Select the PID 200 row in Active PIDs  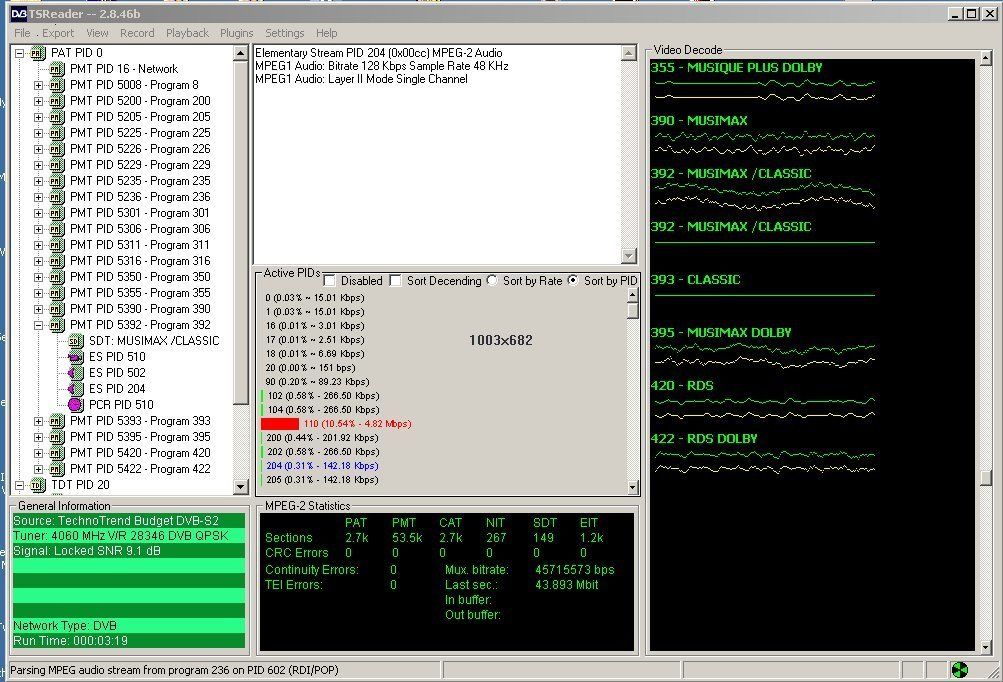point(322,438)
